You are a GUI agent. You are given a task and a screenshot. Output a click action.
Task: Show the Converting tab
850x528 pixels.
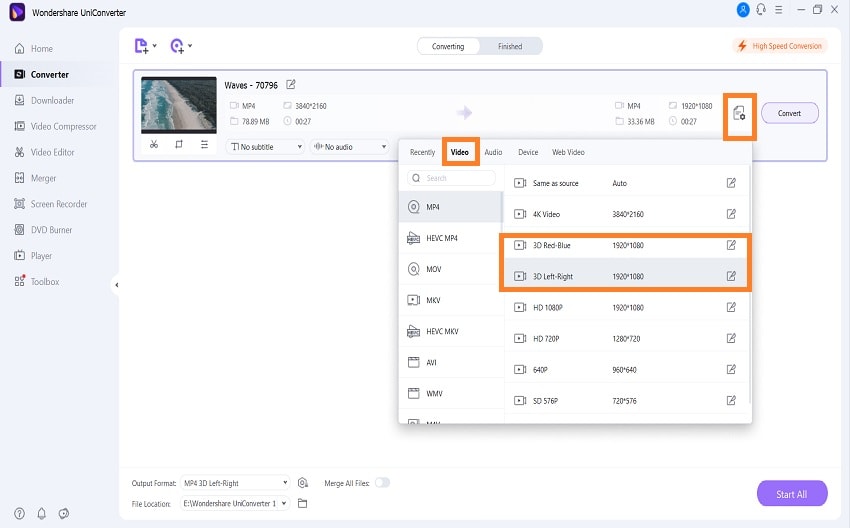448,46
